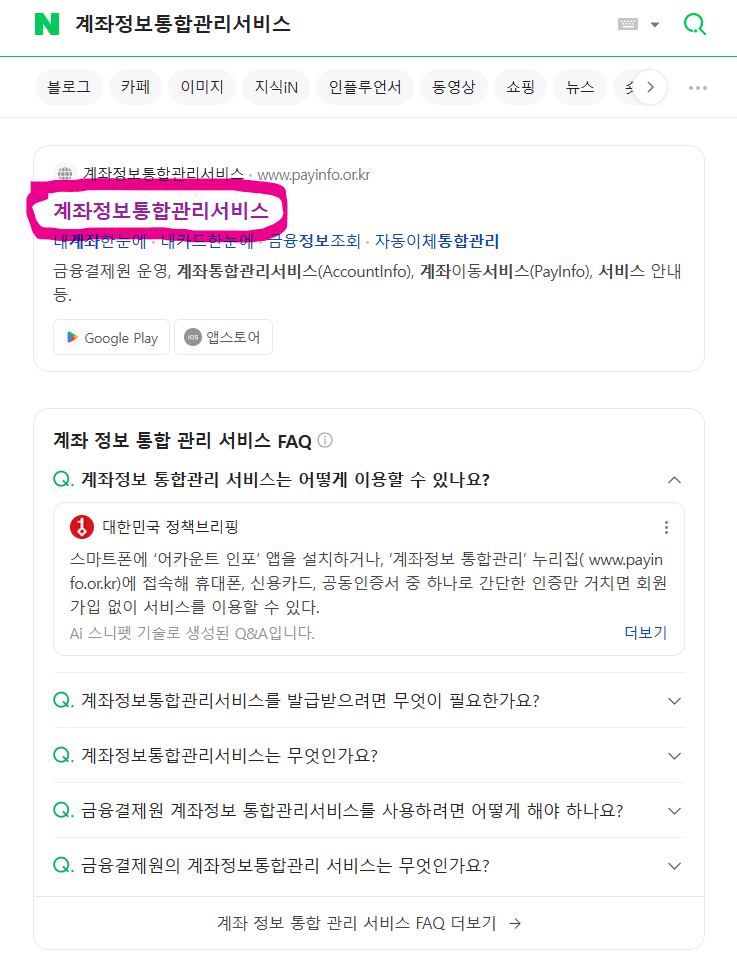This screenshot has height=959, width=737.
Task: Click the 대한민국 정책브리핑 red logo icon
Action: click(x=82, y=527)
